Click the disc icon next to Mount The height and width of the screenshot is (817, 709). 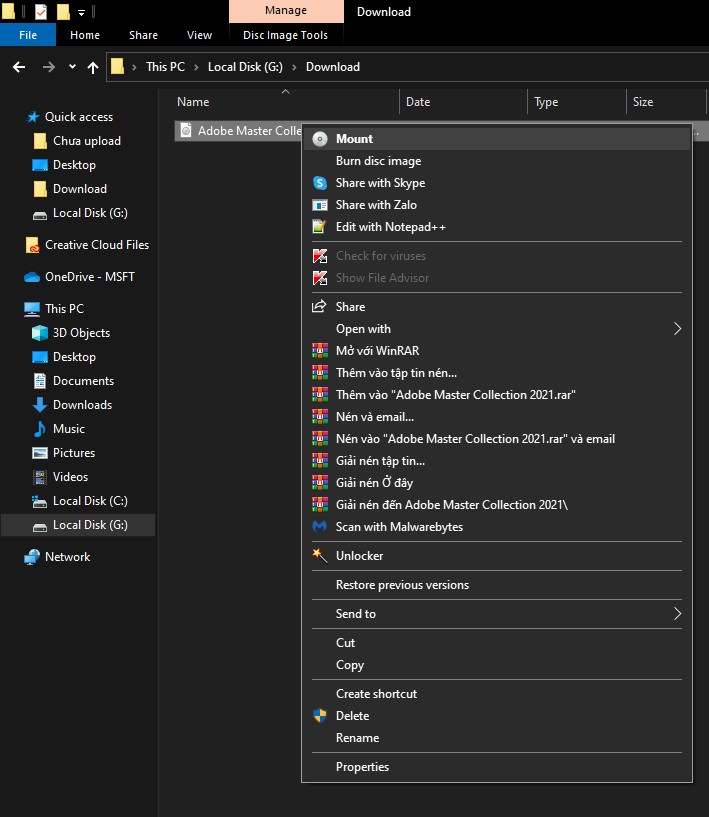(320, 139)
